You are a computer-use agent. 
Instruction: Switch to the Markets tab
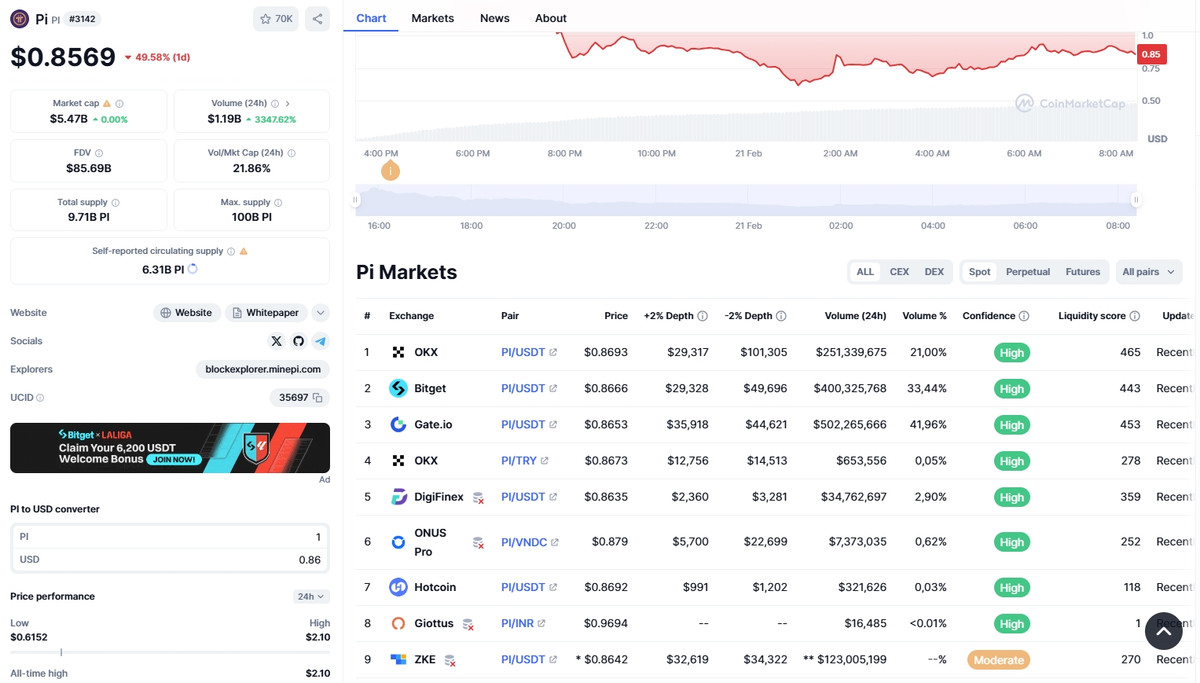pyautogui.click(x=432, y=18)
